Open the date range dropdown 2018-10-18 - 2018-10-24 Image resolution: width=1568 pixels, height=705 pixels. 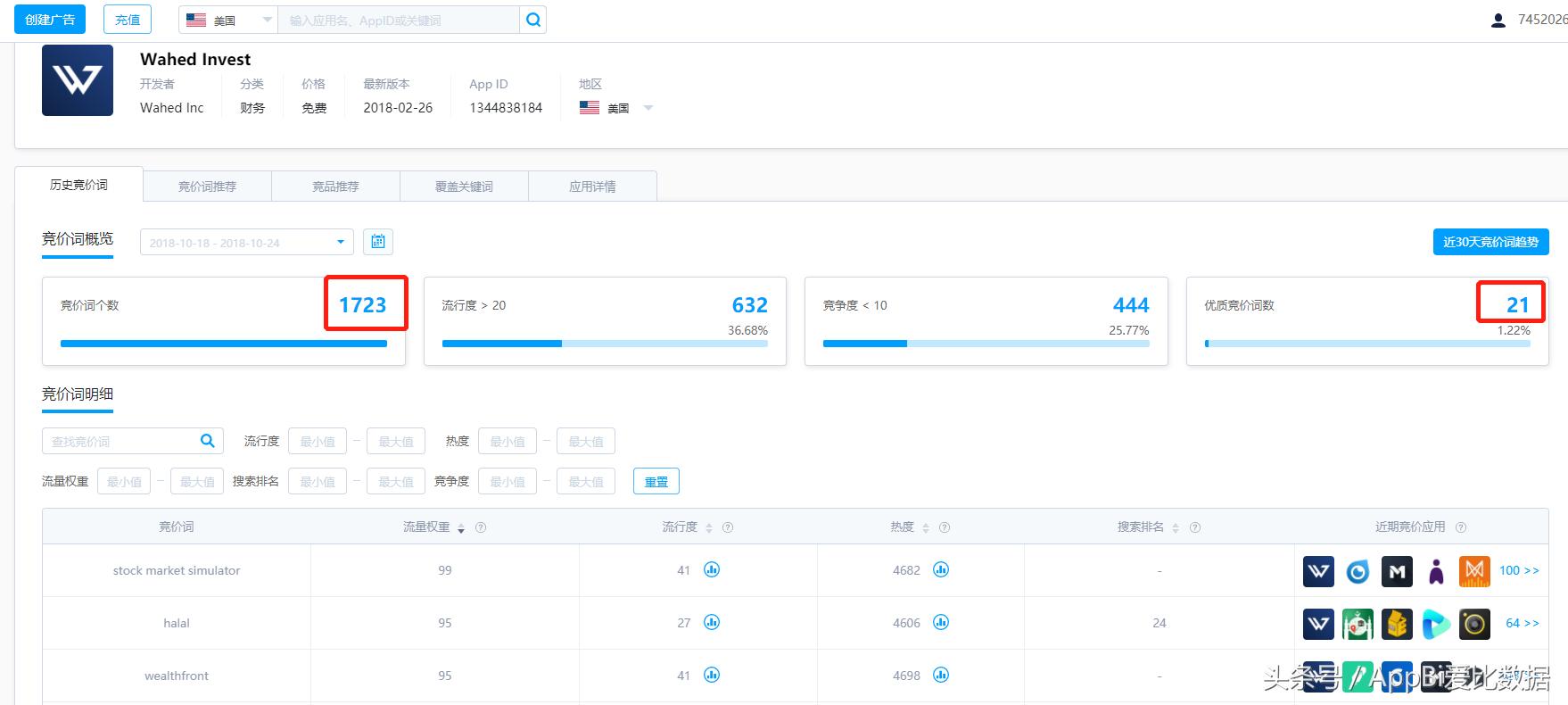[246, 242]
